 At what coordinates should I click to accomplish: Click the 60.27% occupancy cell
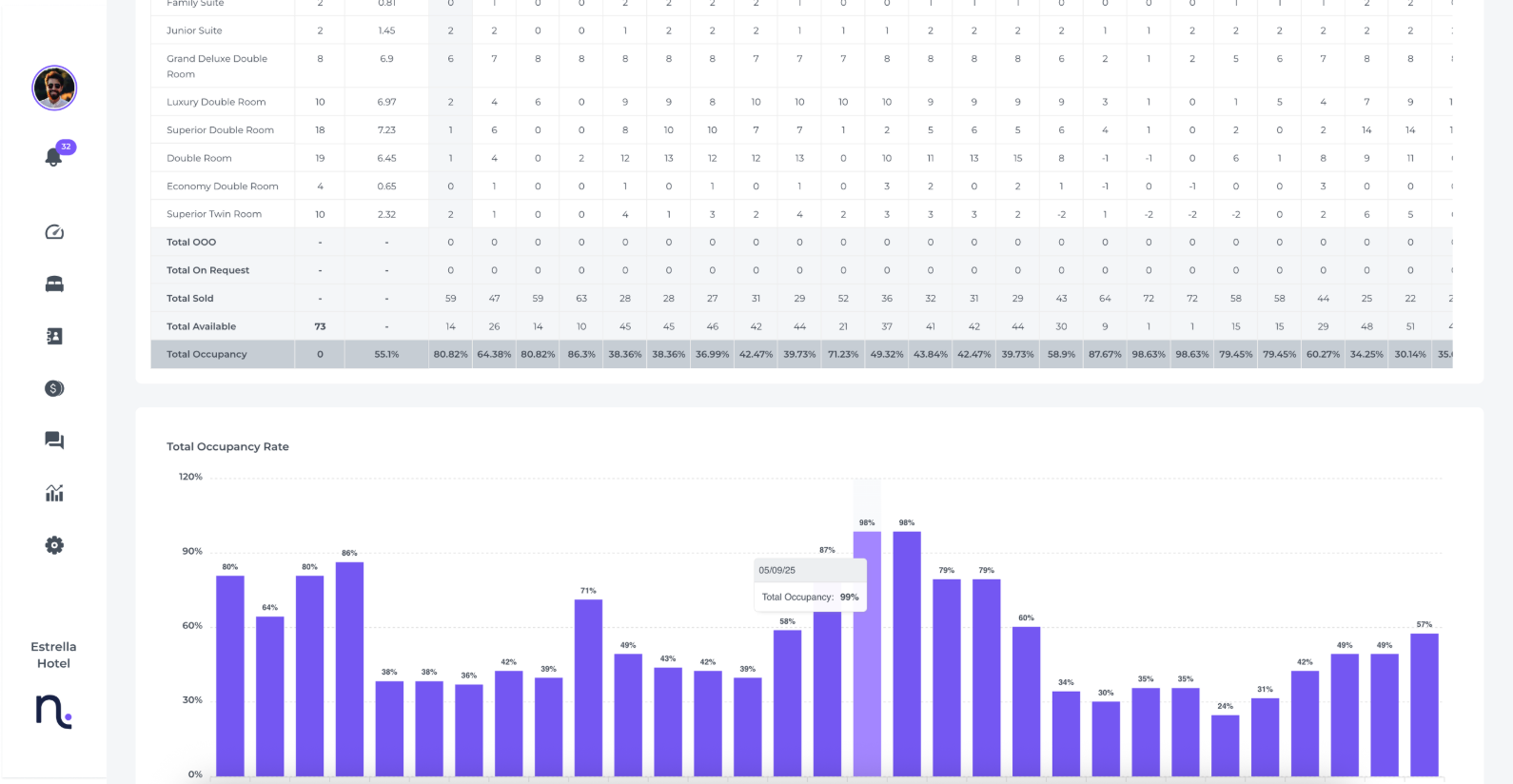(x=1323, y=354)
